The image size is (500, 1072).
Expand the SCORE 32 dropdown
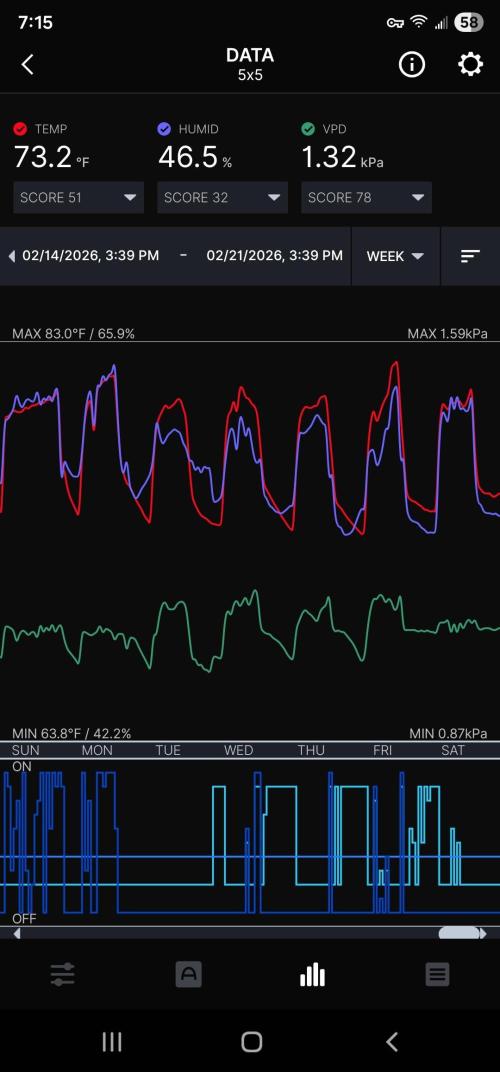click(222, 198)
